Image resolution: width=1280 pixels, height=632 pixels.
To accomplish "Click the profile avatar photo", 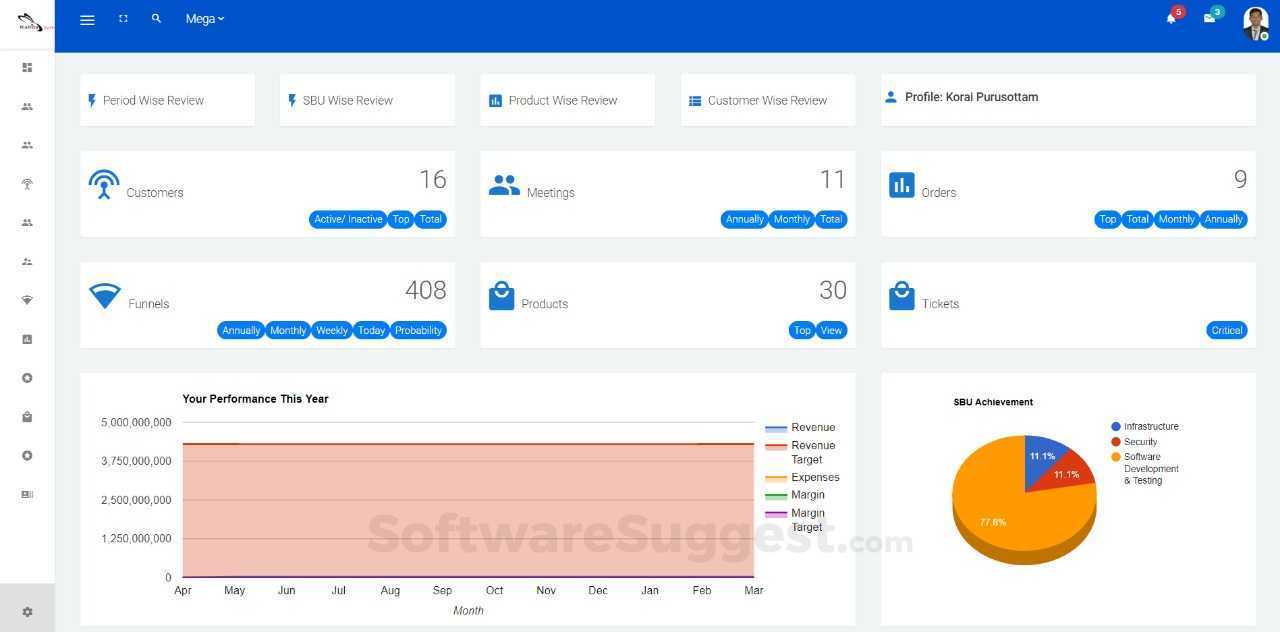I will pos(1255,24).
